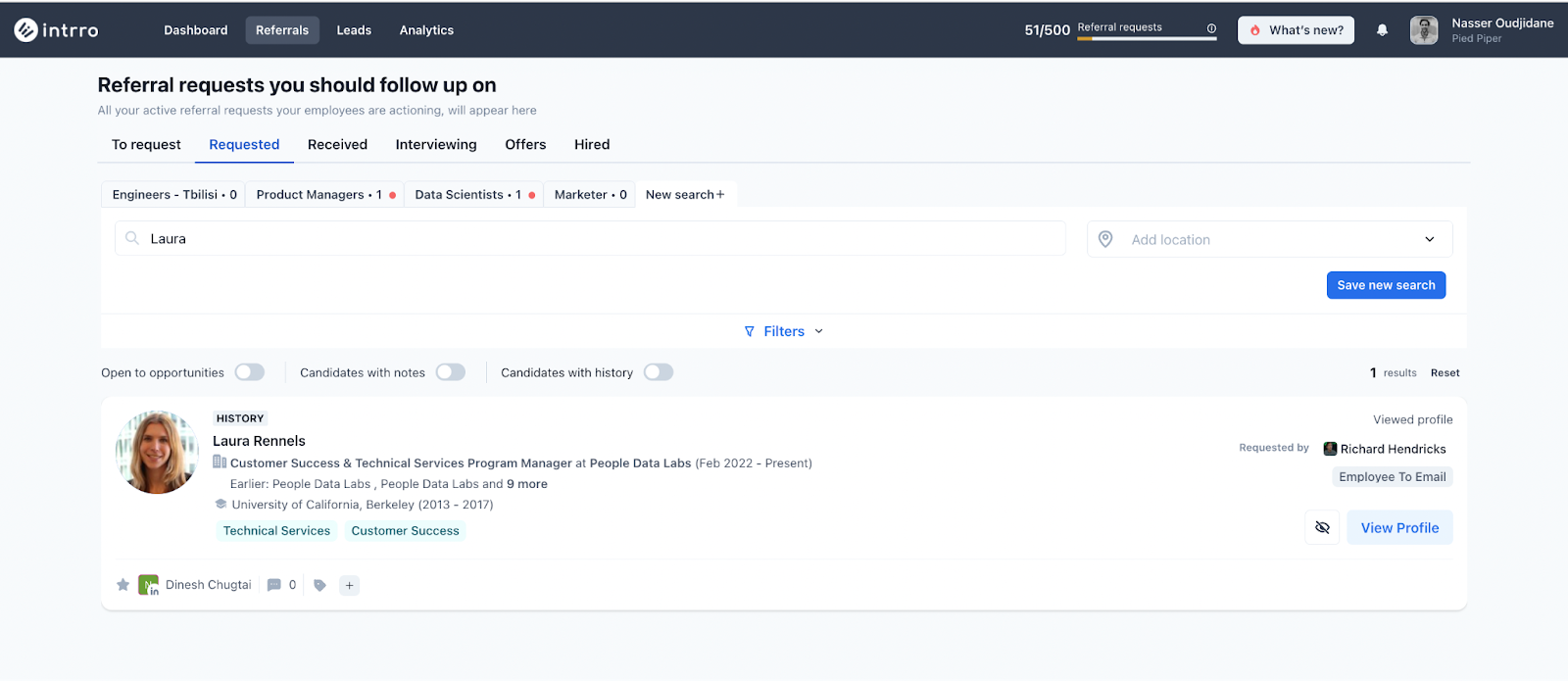
Task: Click Nasser Oudjidane's profile avatar
Action: click(1424, 30)
